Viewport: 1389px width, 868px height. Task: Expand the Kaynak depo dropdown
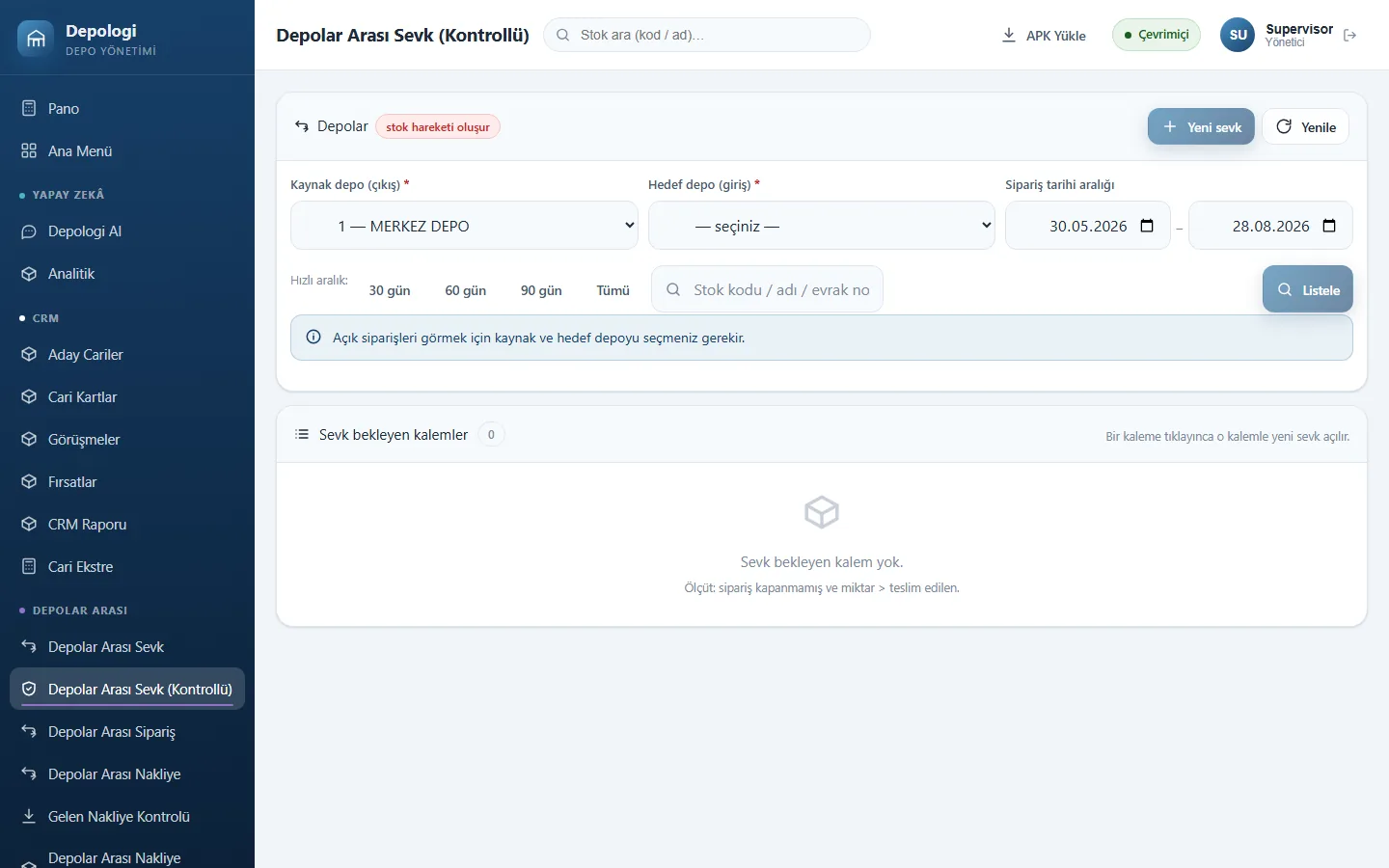pyautogui.click(x=464, y=226)
